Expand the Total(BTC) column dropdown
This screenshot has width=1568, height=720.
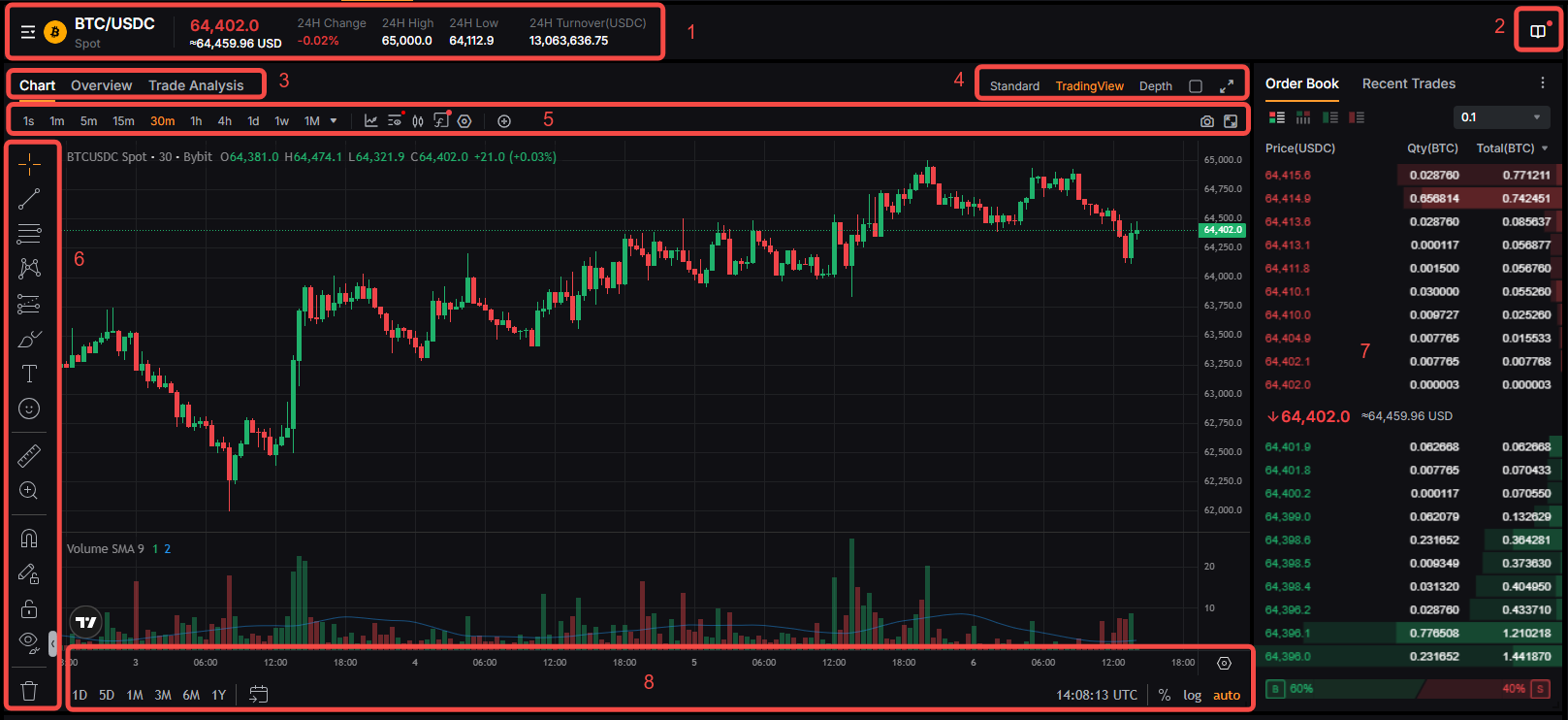click(1545, 148)
